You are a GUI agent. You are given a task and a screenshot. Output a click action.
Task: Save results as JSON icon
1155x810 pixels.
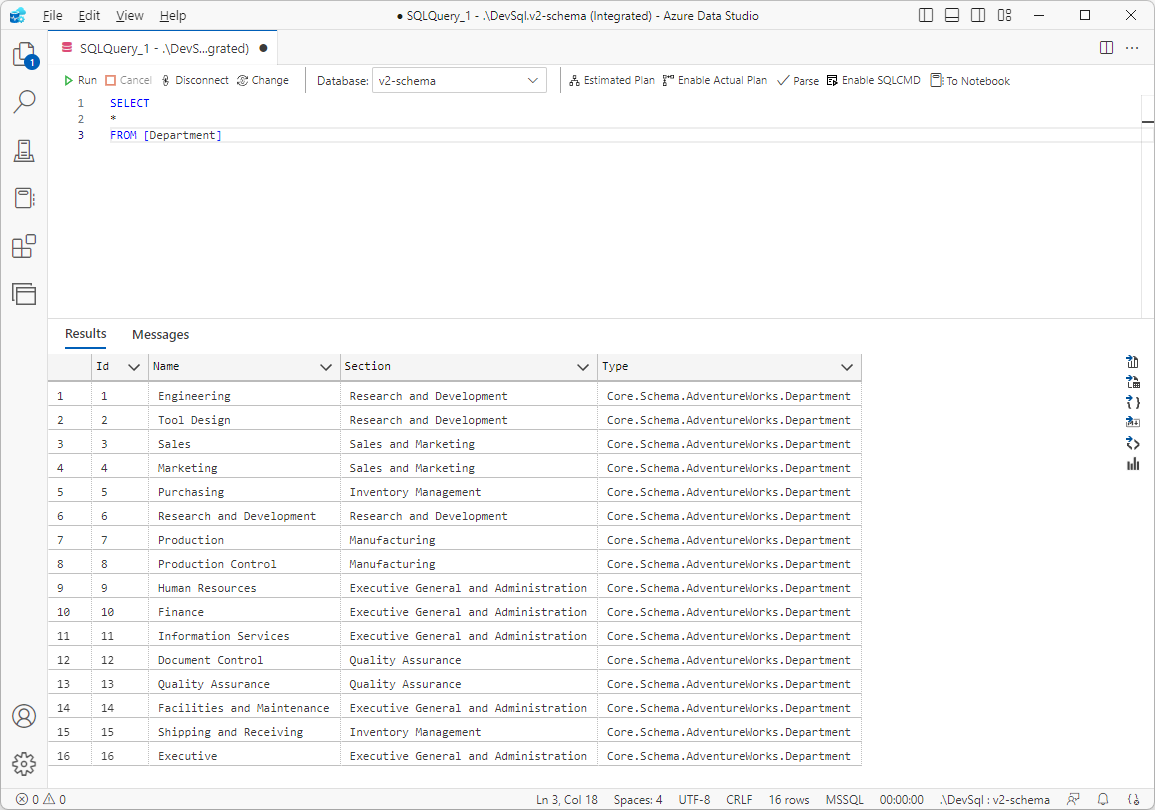[1133, 402]
